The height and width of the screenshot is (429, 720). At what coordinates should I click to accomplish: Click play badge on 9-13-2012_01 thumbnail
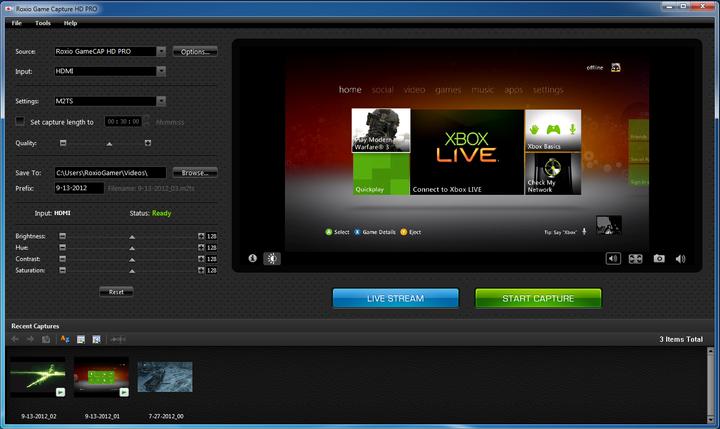coord(124,392)
